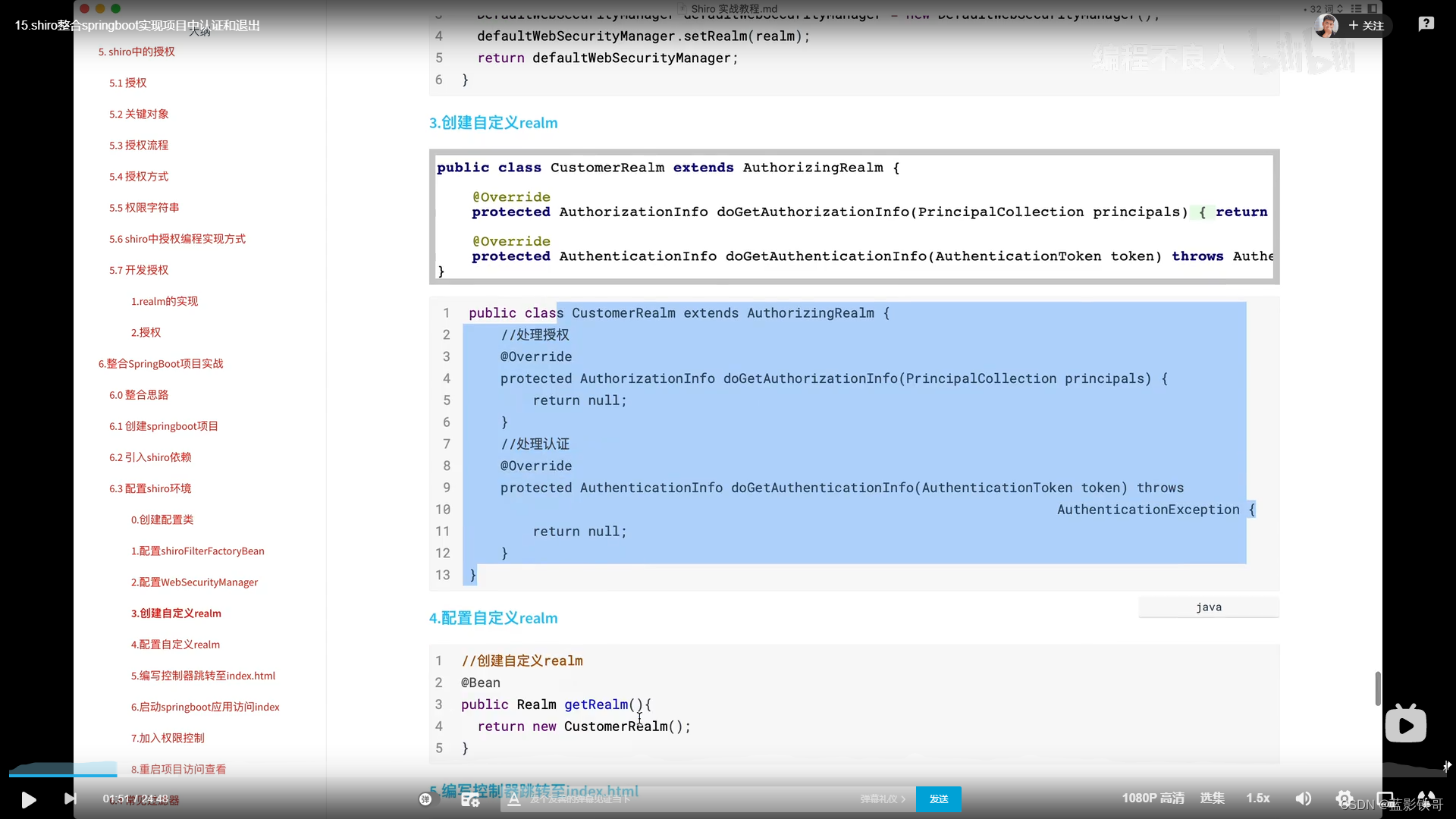Go to outline item 6.0 整合思路
The image size is (1456, 819).
tap(139, 394)
